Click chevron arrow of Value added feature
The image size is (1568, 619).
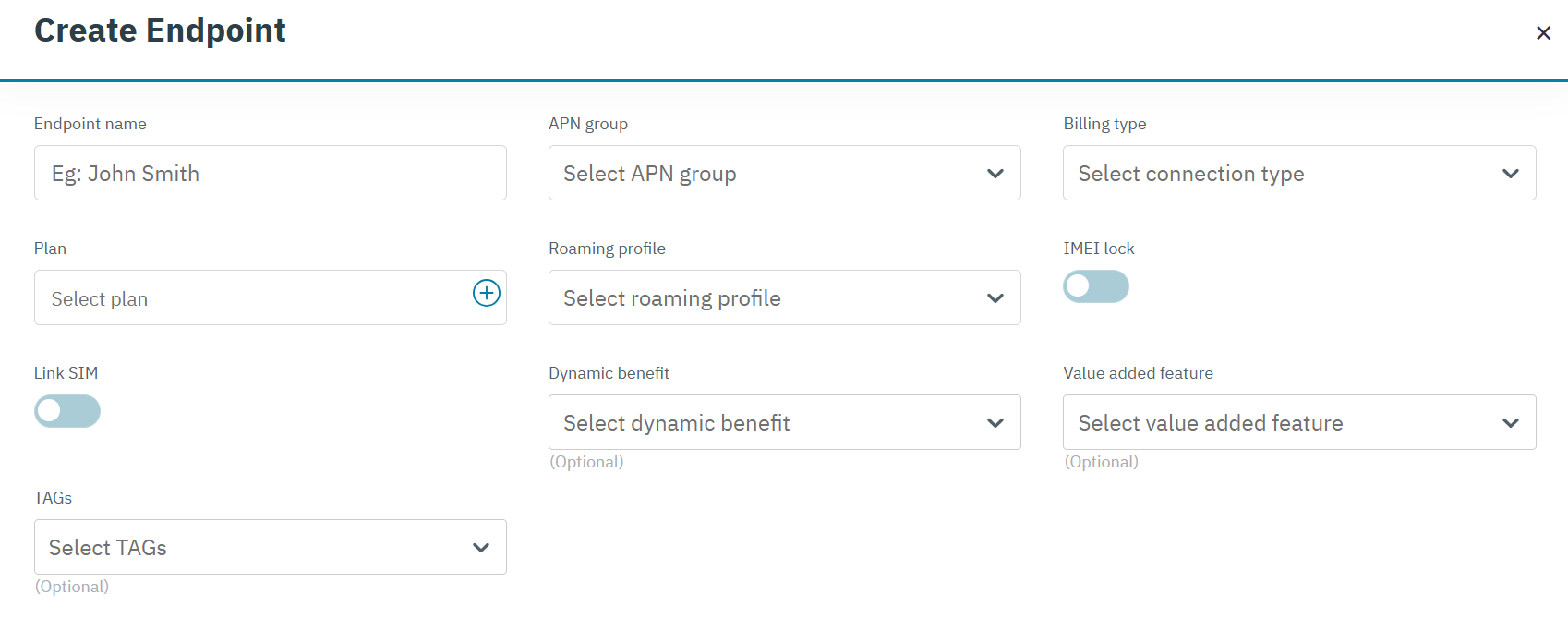pos(1510,423)
